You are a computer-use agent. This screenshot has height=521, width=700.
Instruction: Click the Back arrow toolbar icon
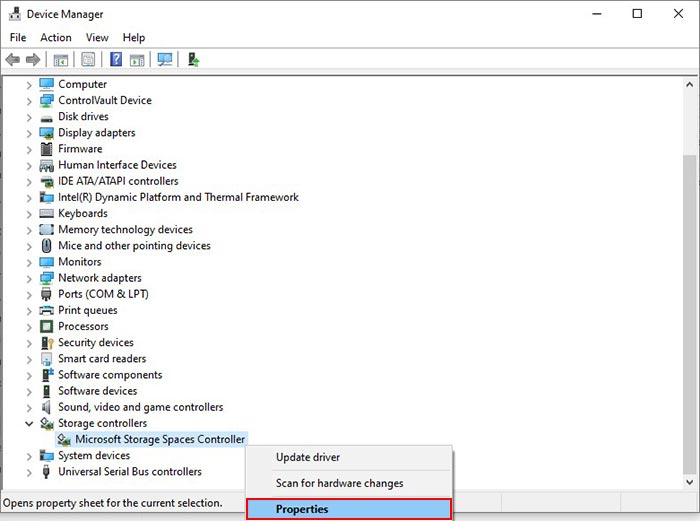point(12,59)
